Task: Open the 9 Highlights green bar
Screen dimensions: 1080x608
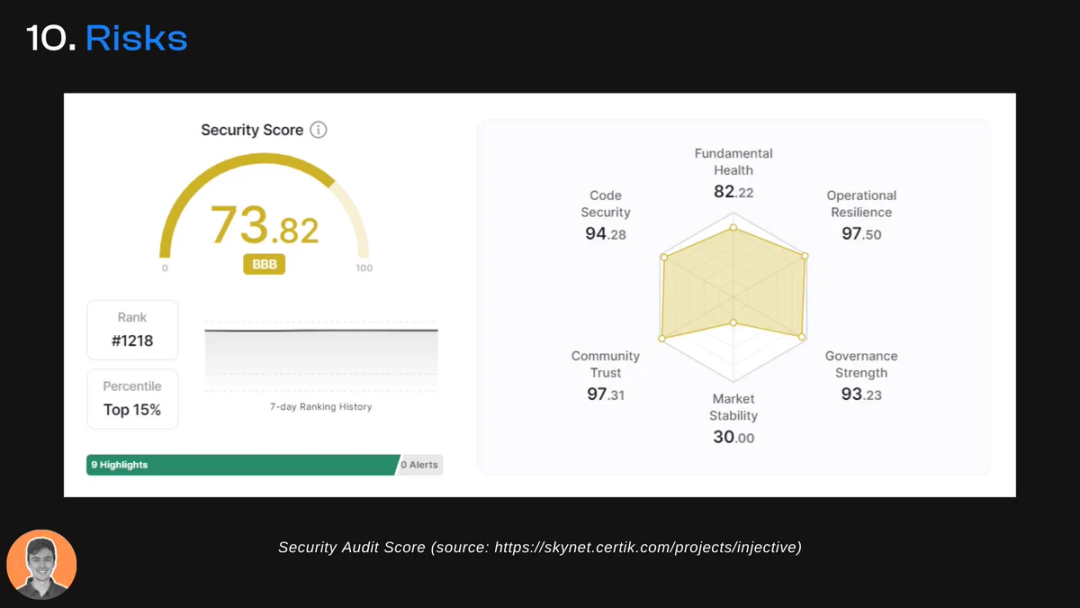Action: pos(242,465)
